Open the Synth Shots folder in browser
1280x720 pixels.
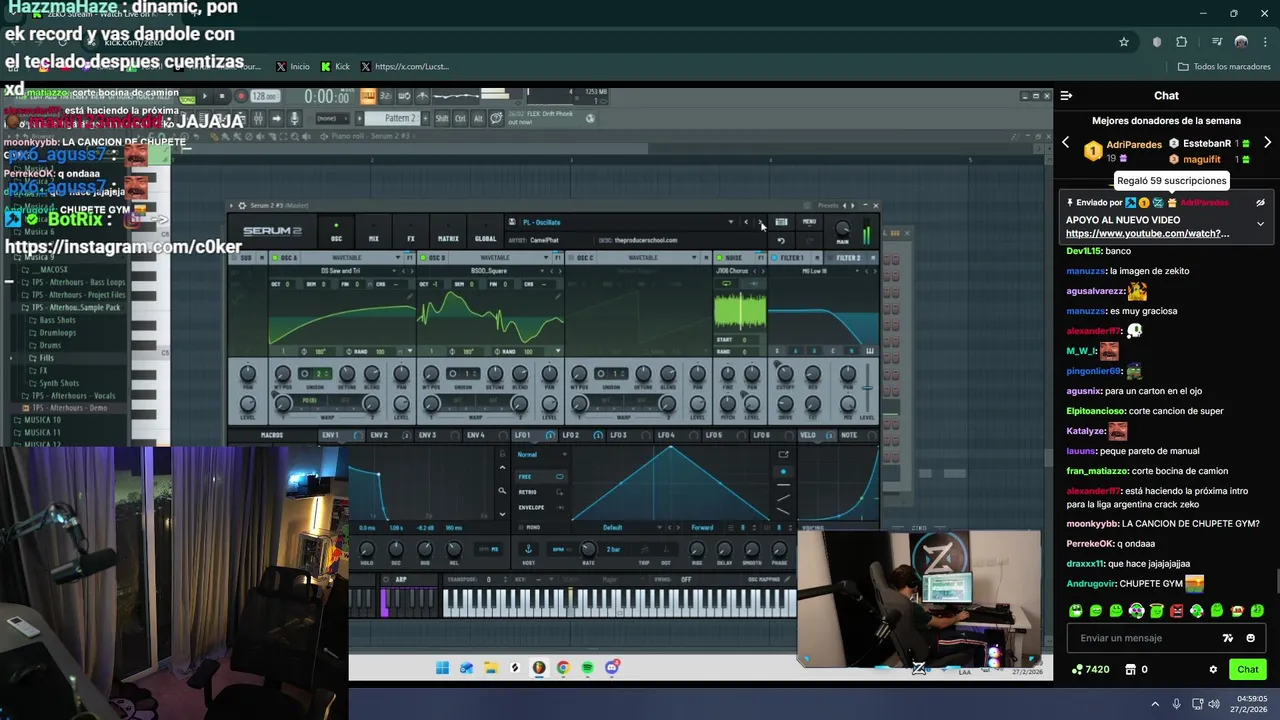[x=58, y=383]
